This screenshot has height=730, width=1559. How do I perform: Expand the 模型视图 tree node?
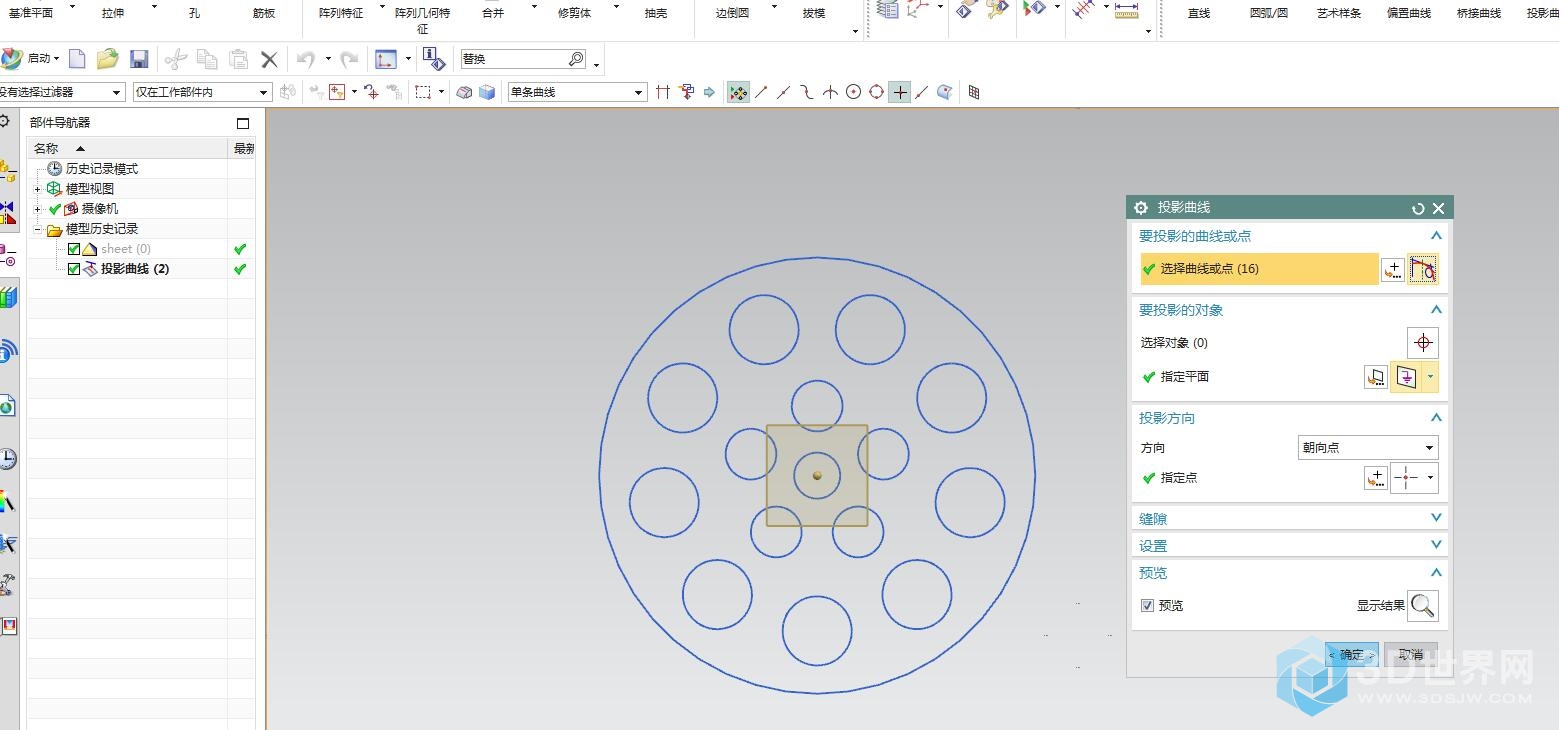coord(38,189)
